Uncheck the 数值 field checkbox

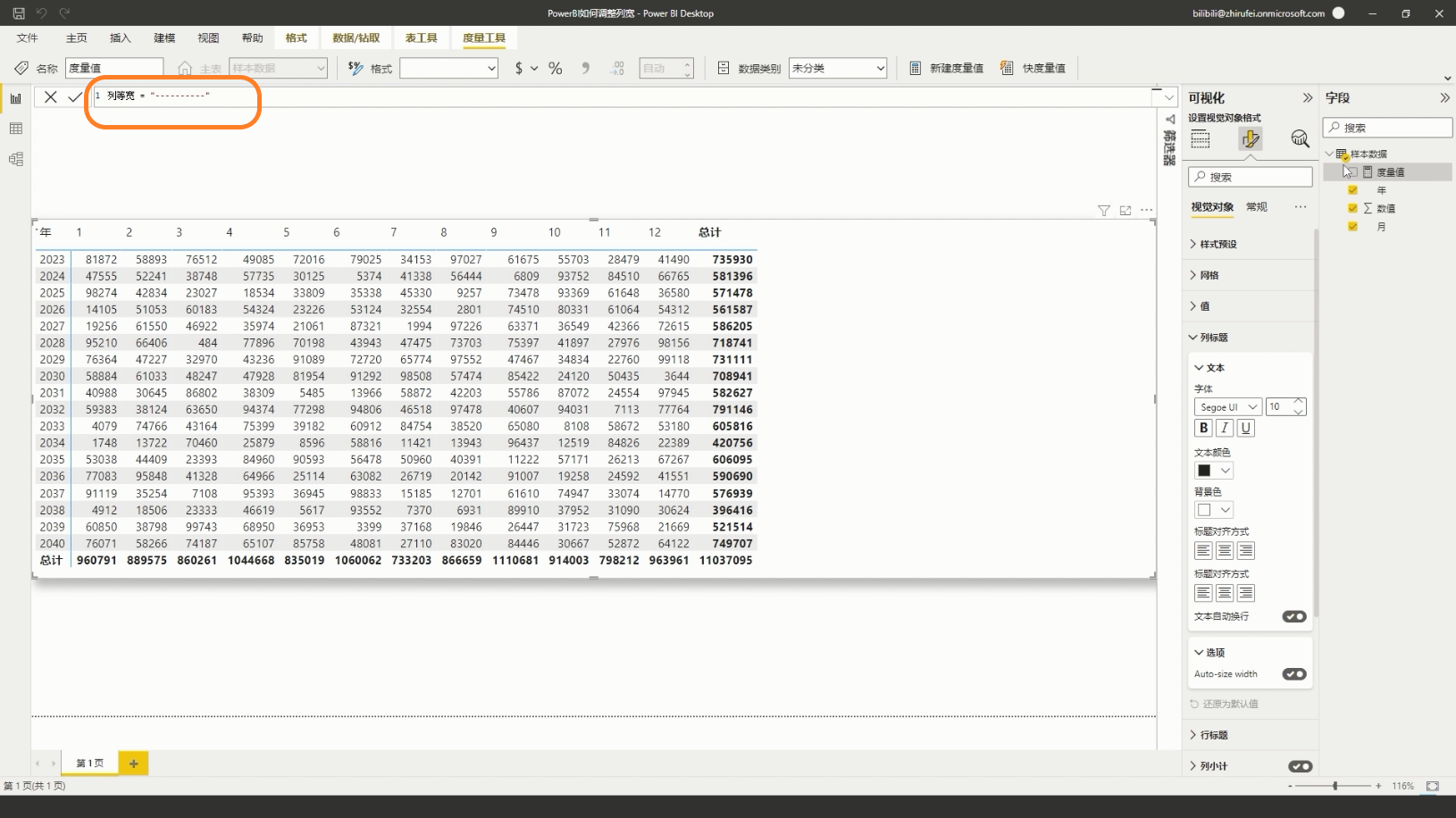coord(1352,208)
